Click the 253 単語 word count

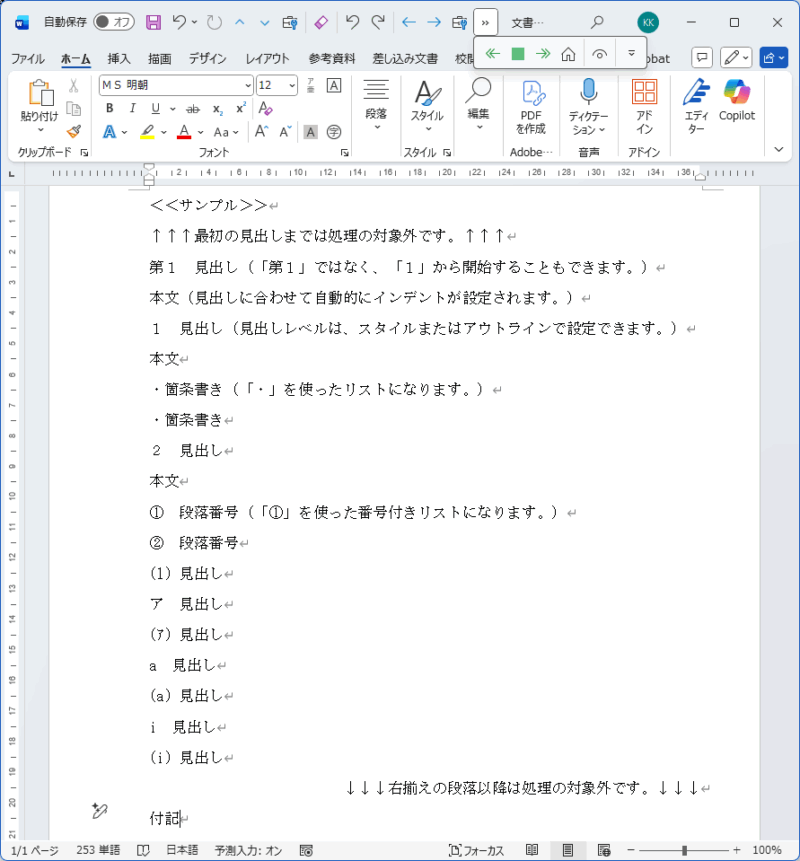96,850
